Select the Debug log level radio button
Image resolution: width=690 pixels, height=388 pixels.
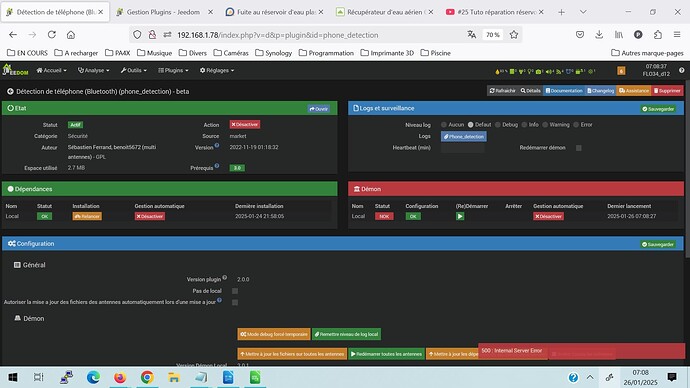(x=498, y=125)
